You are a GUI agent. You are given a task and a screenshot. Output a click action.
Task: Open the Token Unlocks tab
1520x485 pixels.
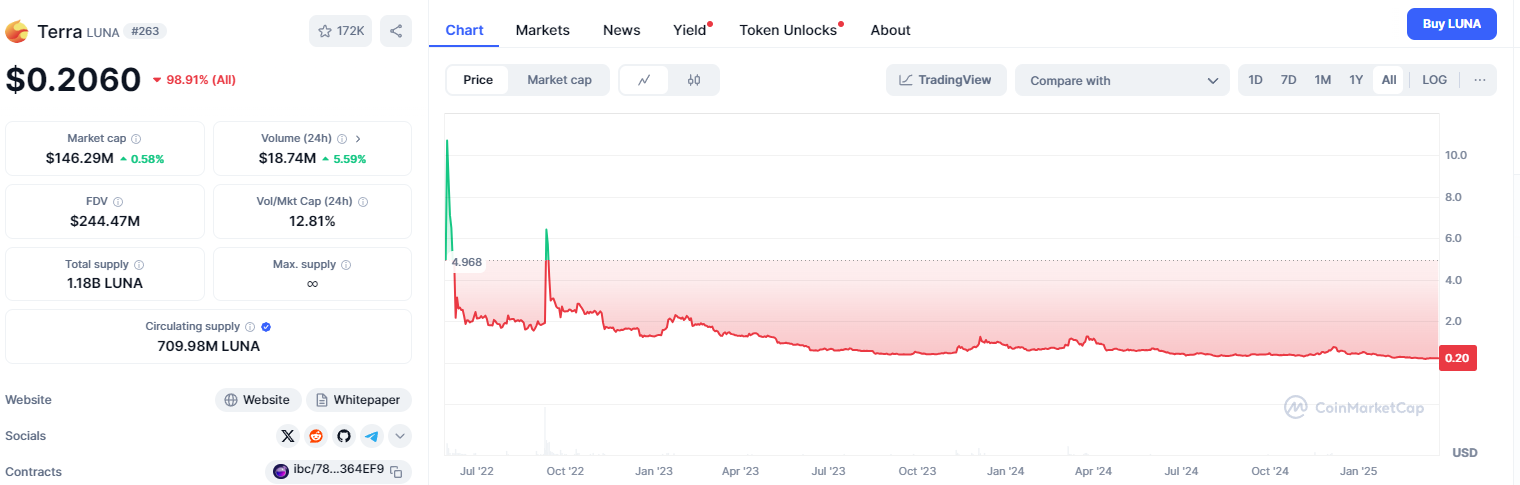[x=788, y=30]
